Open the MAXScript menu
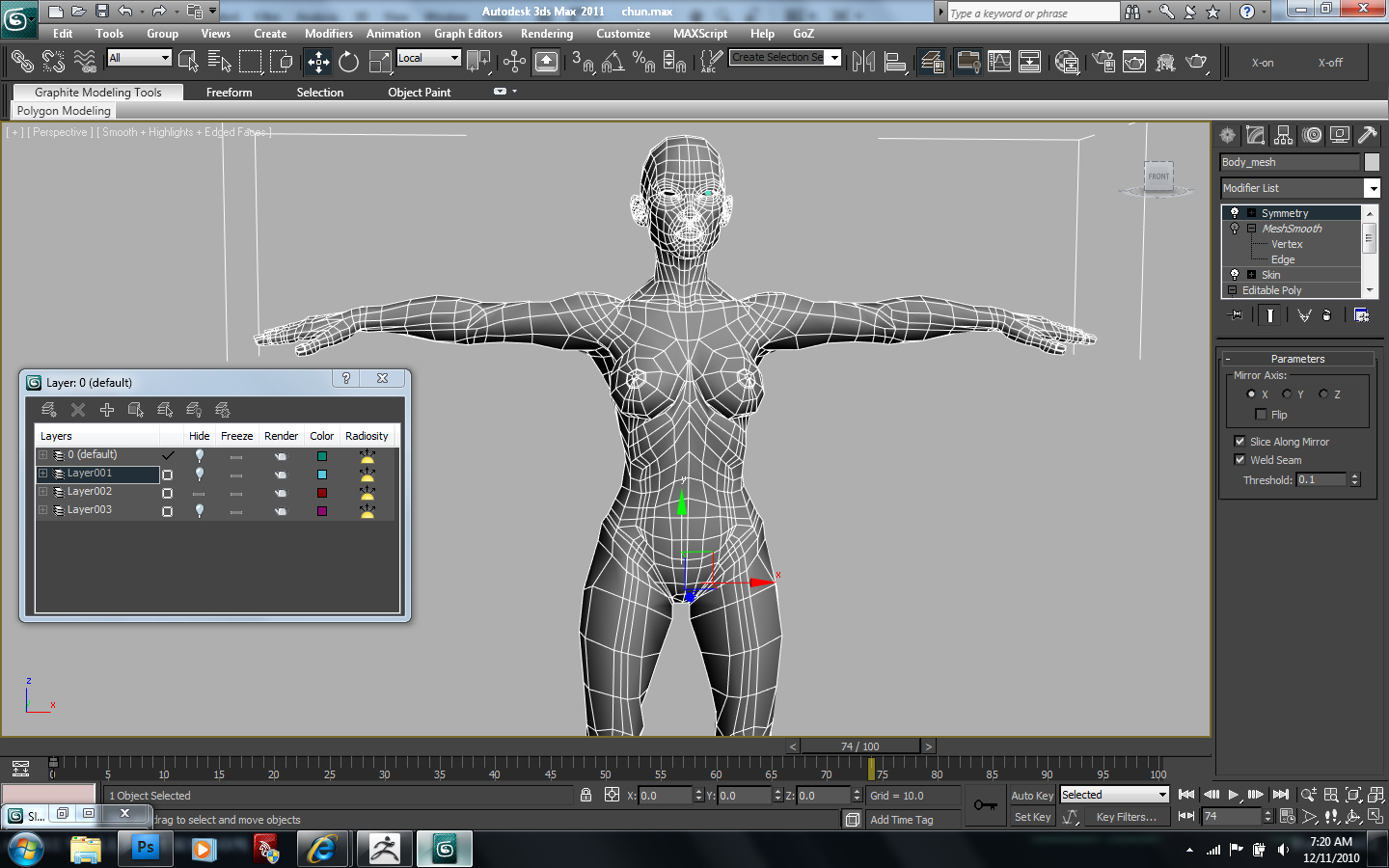 pos(700,34)
